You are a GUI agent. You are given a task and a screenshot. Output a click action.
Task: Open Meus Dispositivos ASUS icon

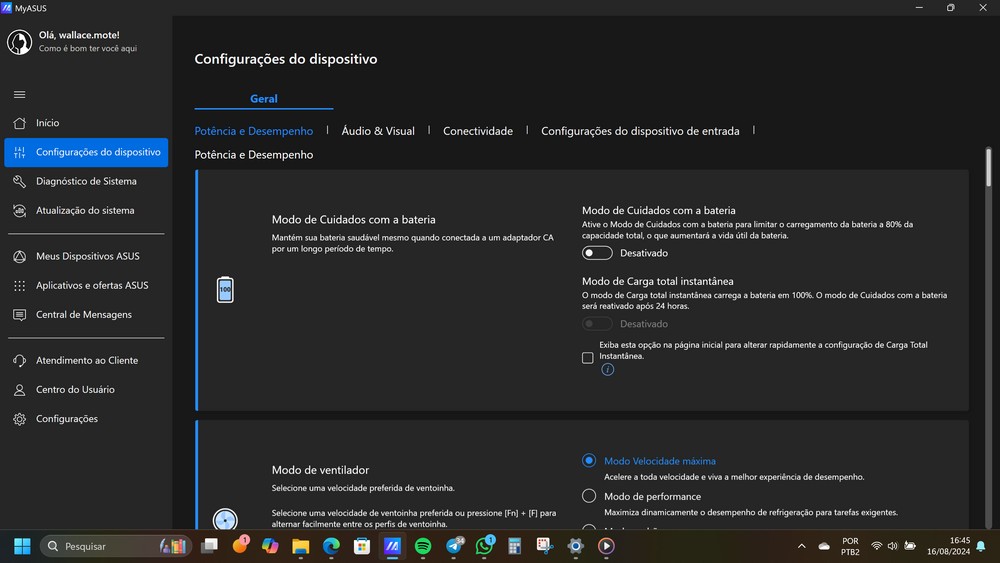19,257
